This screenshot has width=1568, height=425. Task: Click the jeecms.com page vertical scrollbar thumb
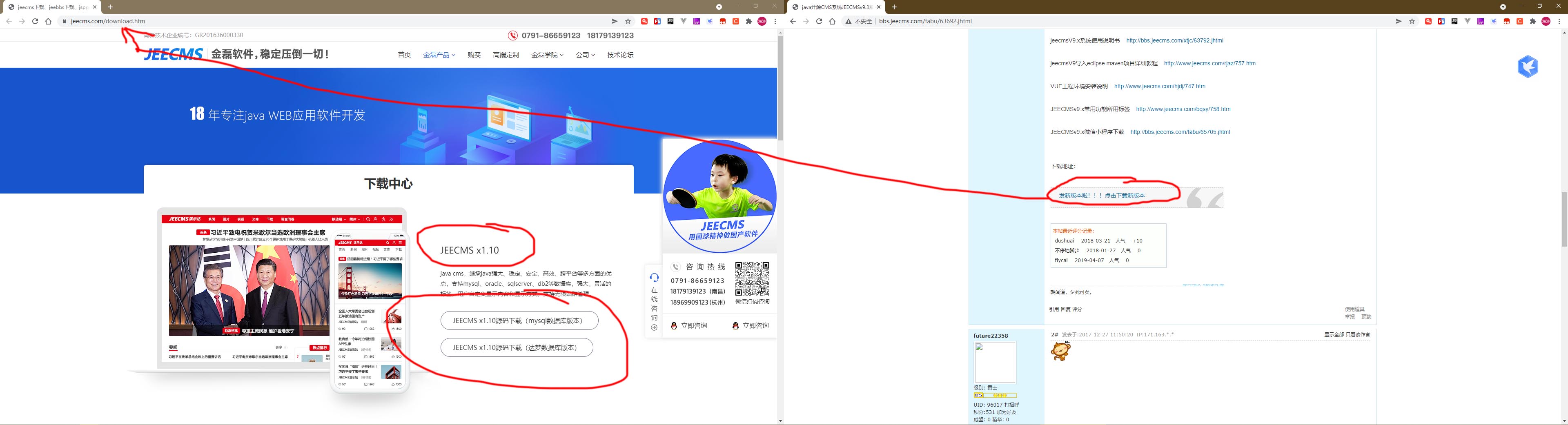point(780,88)
